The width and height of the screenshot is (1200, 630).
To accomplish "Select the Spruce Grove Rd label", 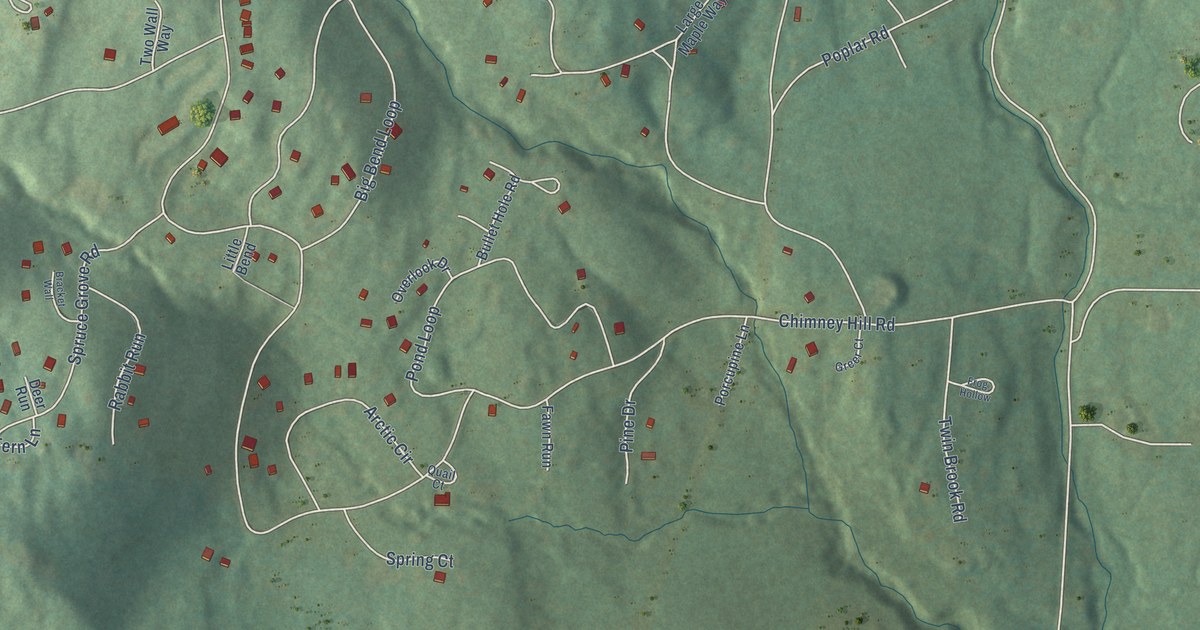I will coord(83,303).
